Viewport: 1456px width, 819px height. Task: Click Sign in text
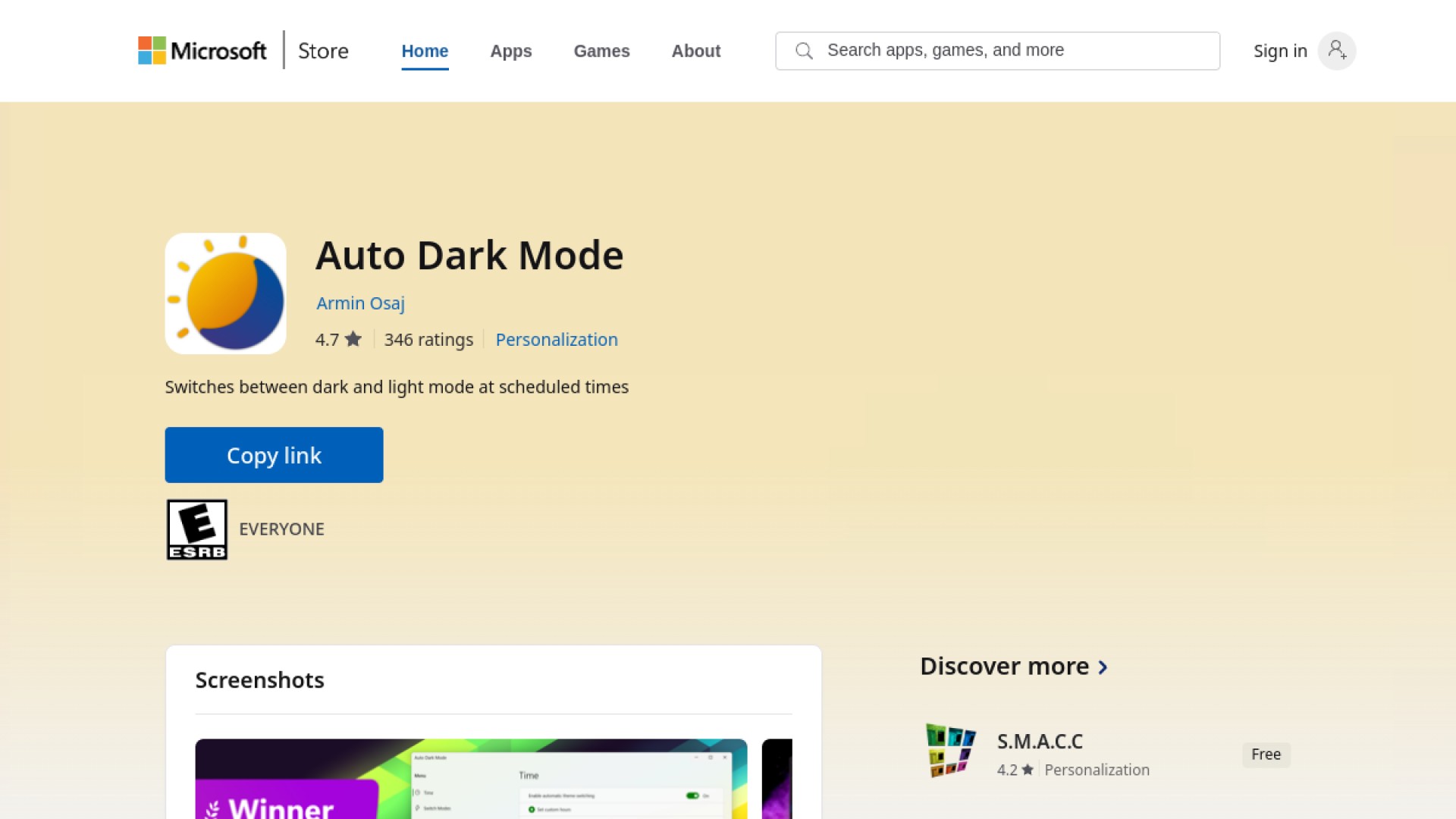[1279, 51]
